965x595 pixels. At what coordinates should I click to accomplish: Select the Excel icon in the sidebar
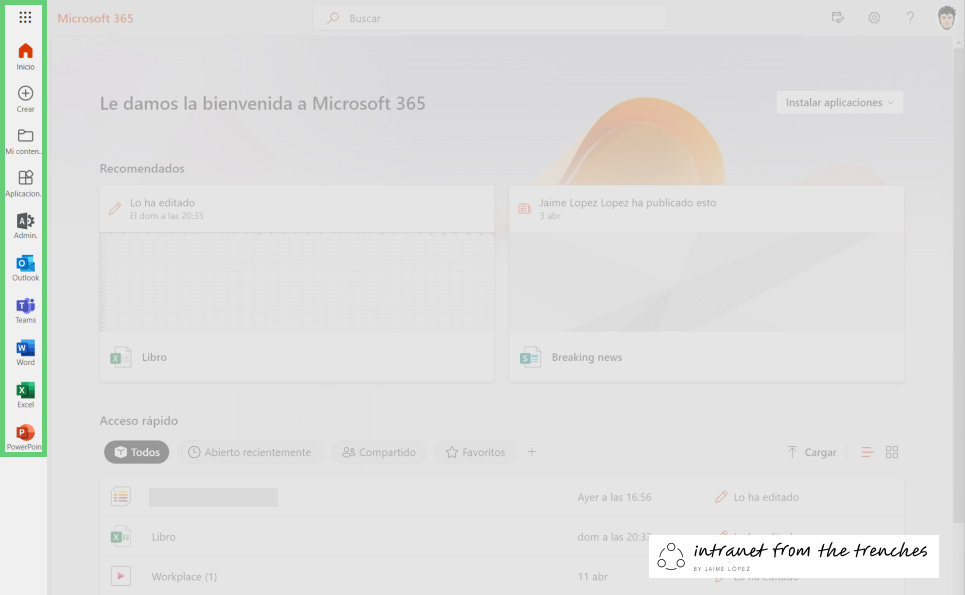click(24, 391)
